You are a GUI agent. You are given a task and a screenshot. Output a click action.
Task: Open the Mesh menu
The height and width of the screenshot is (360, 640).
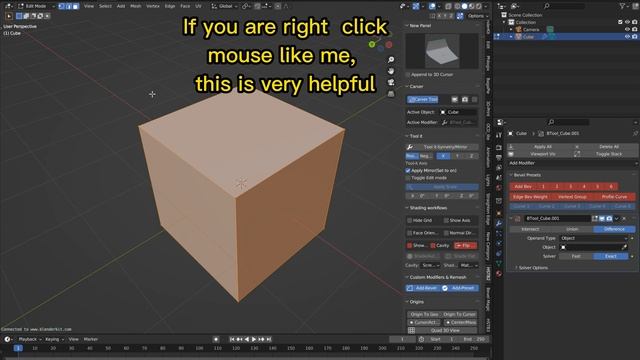click(x=136, y=6)
